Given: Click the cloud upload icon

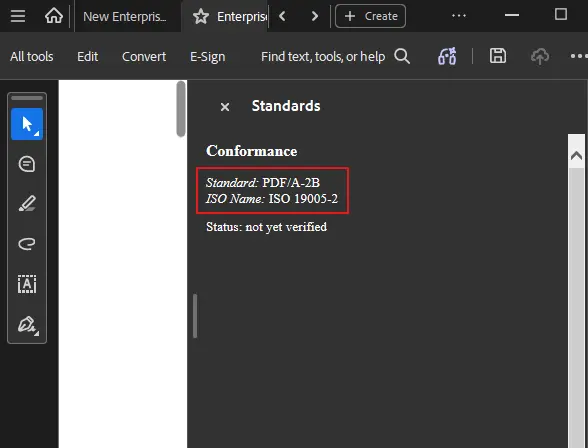Looking at the screenshot, I should pyautogui.click(x=540, y=56).
